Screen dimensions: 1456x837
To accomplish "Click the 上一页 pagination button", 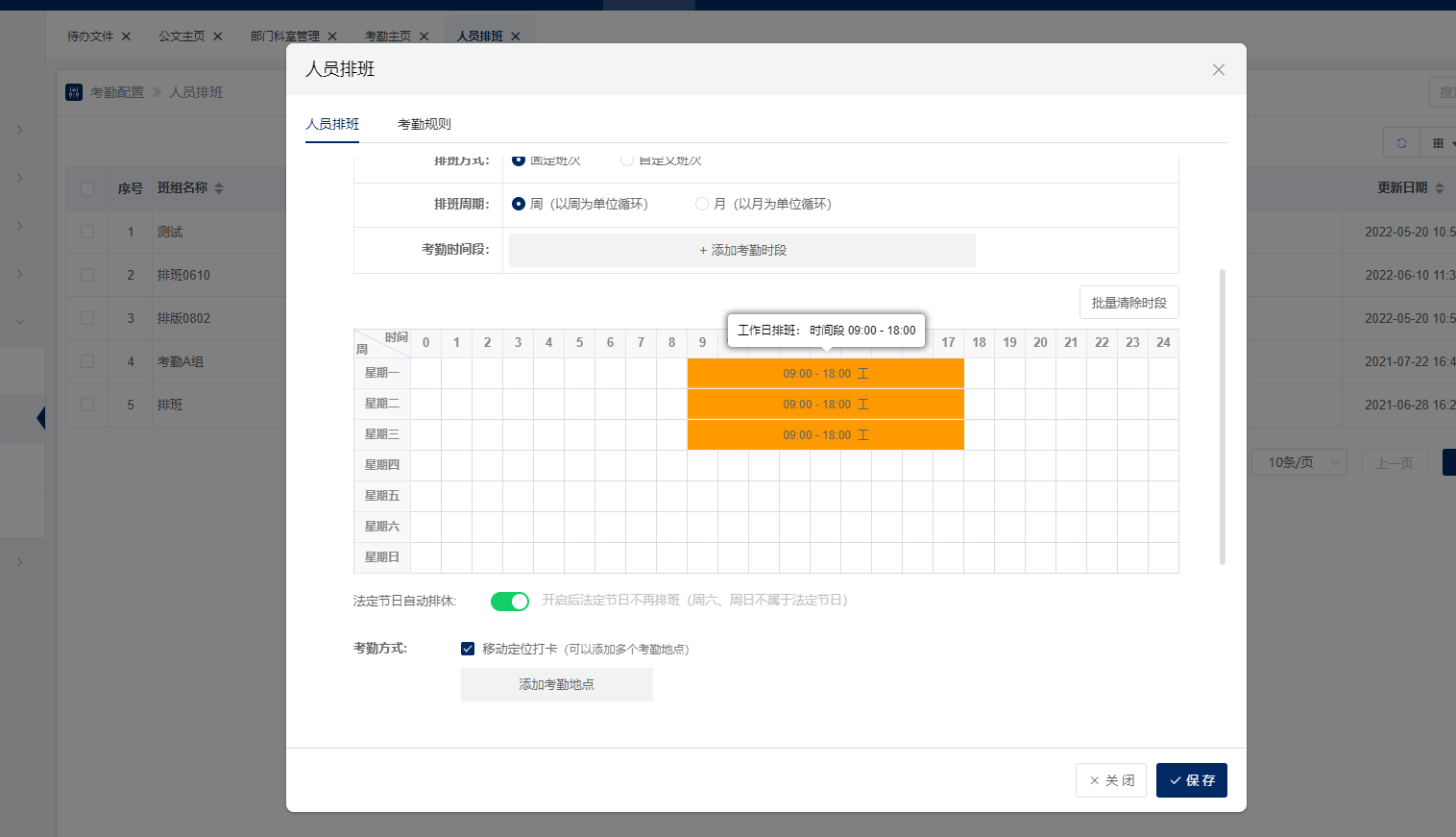I will pos(1395,462).
